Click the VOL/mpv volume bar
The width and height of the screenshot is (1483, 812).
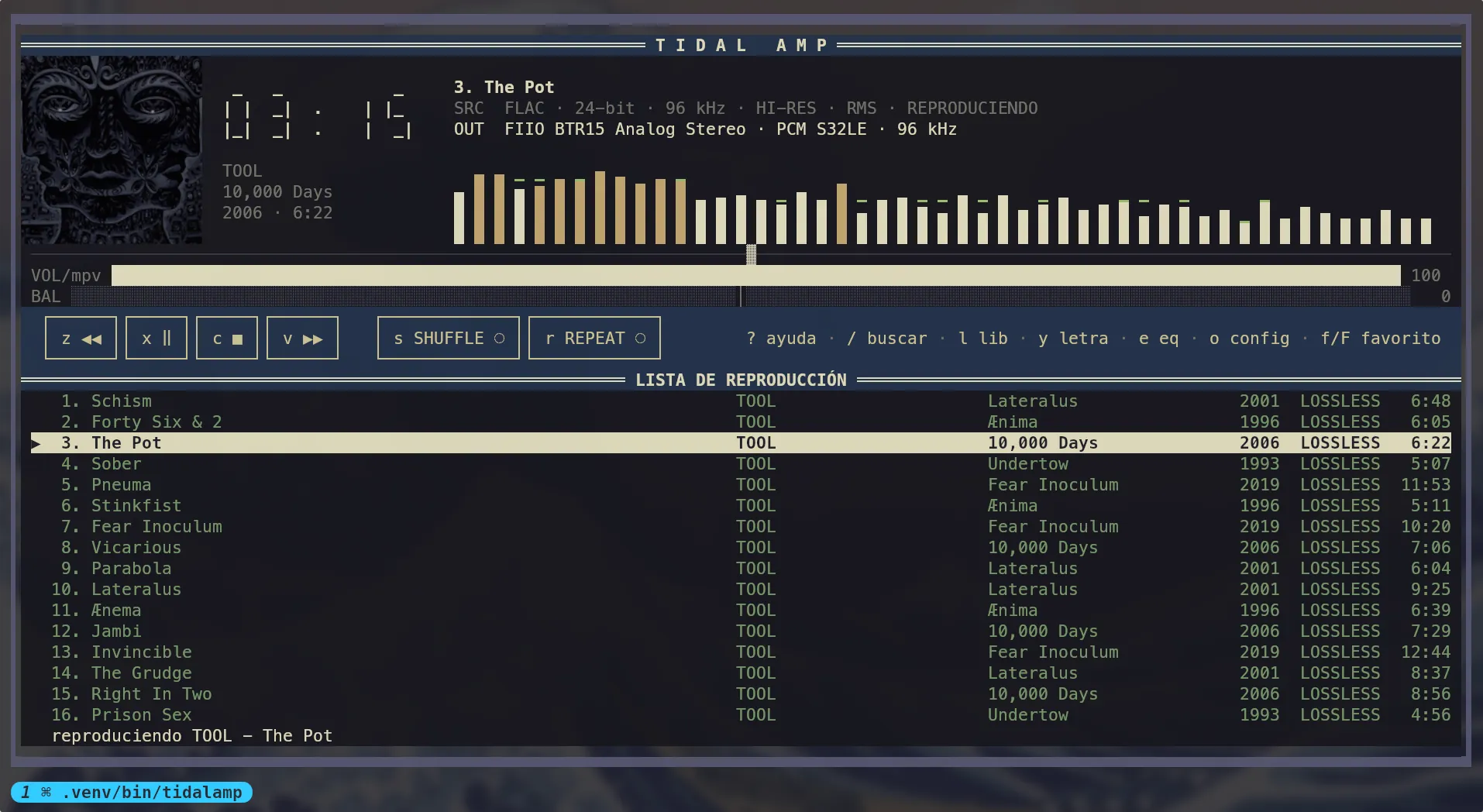coord(756,275)
